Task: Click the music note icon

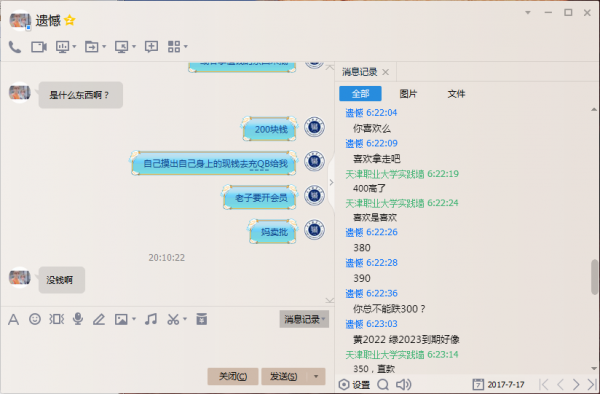Action: pos(151,319)
